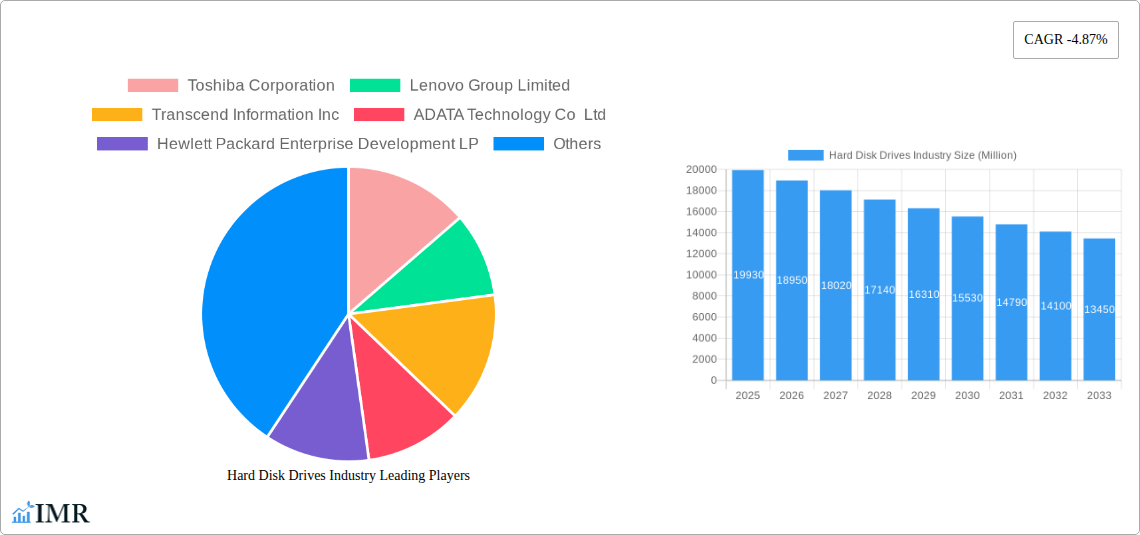
Task: Click the 2028 bar showing 17140
Action: point(880,289)
